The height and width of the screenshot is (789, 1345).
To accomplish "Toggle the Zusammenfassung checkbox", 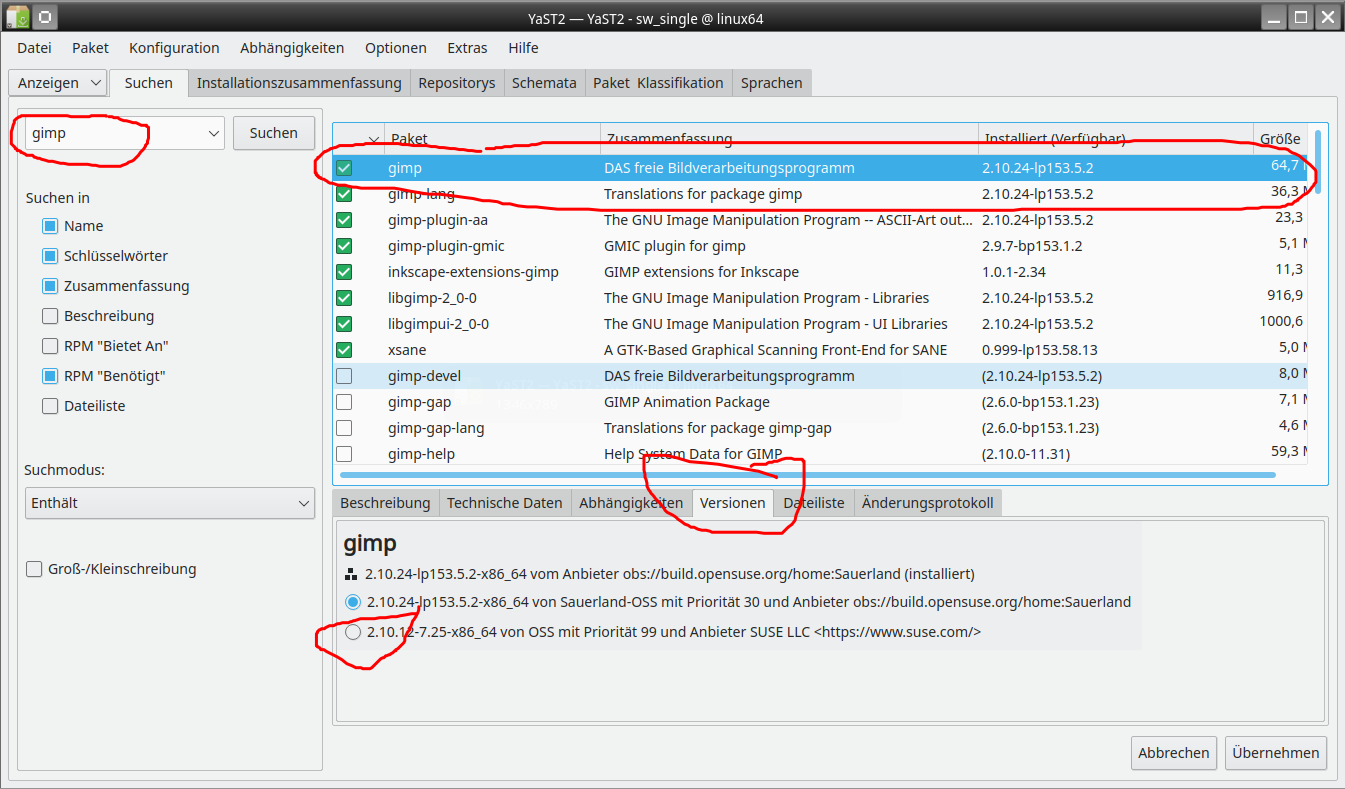I will [50, 286].
